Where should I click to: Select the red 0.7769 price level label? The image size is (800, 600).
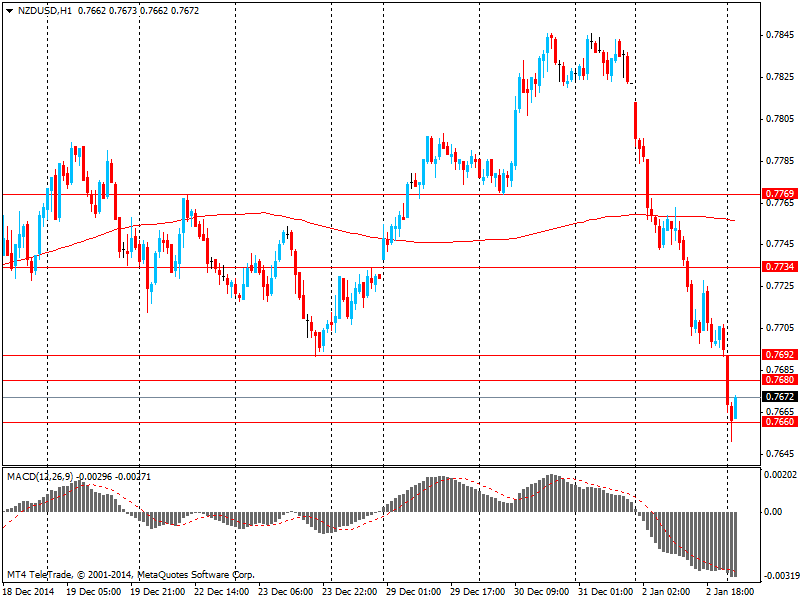779,193
